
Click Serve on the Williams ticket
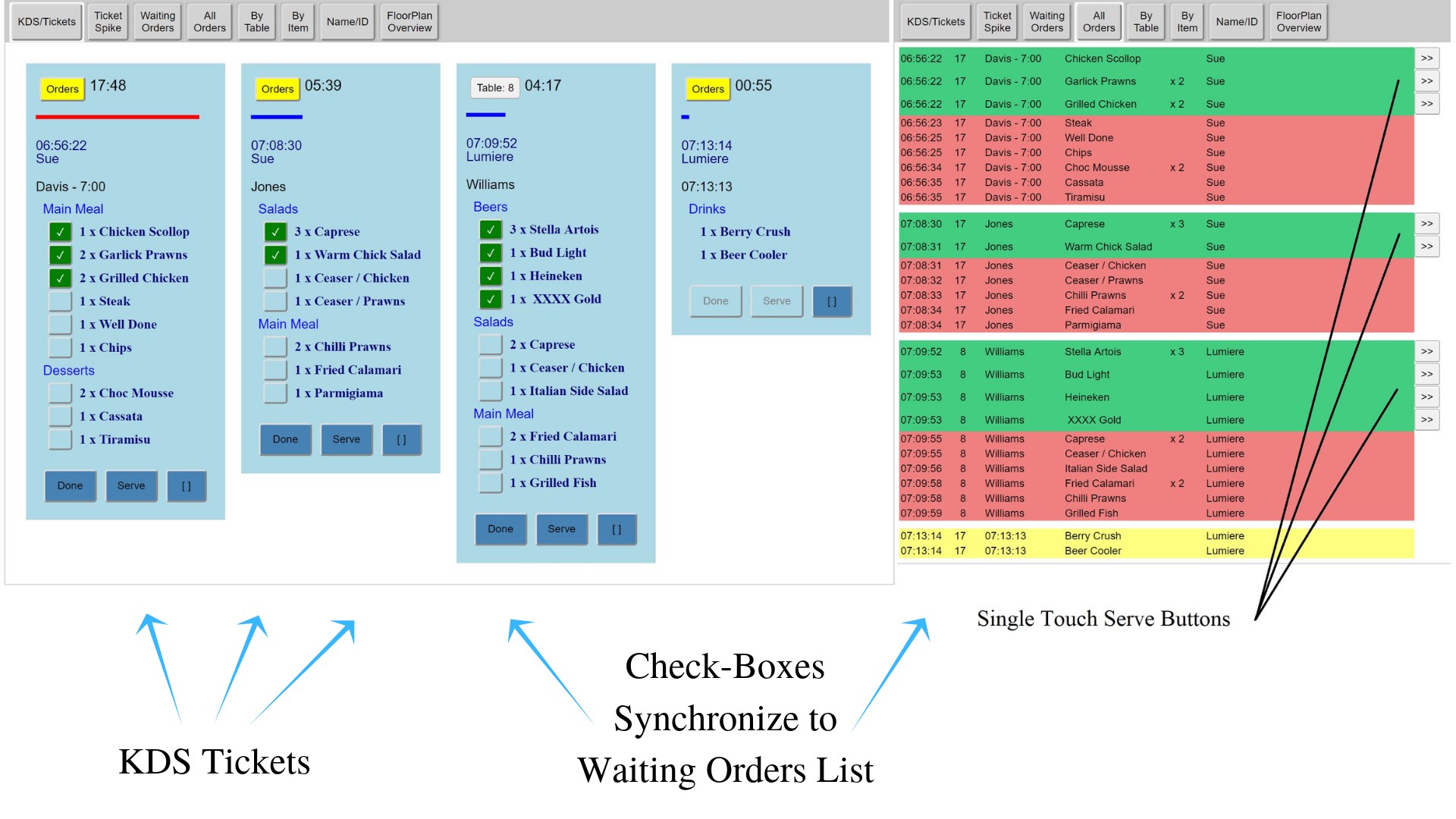(x=561, y=529)
